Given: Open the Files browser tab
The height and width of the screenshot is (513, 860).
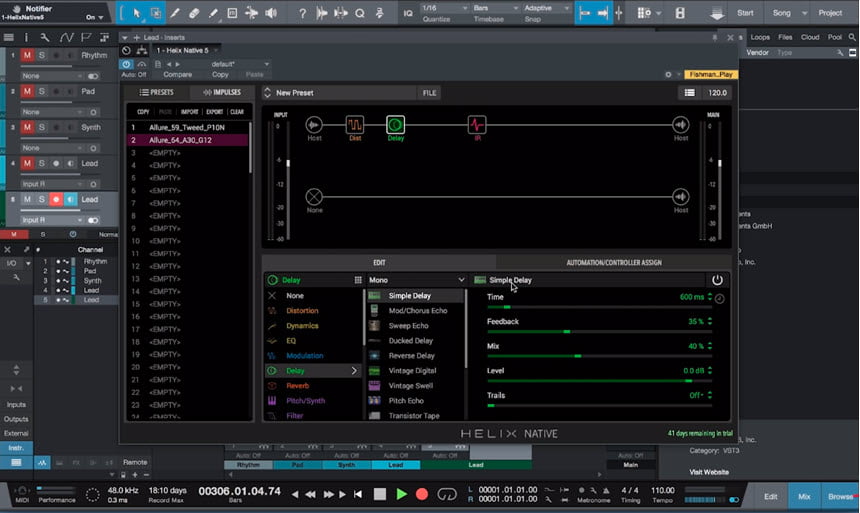Looking at the screenshot, I should [x=785, y=37].
